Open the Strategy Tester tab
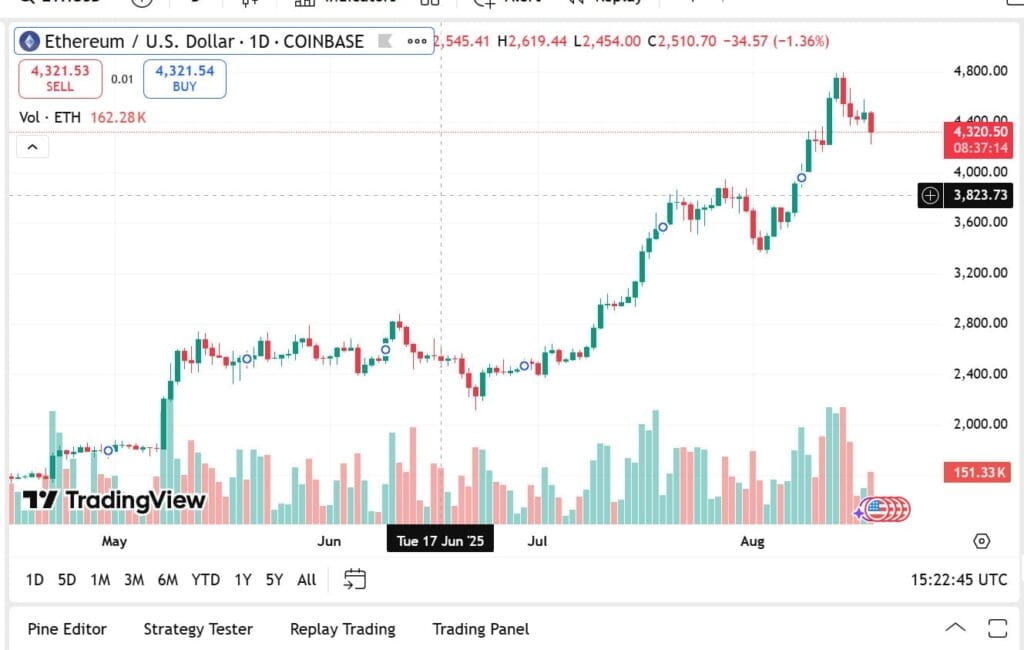The image size is (1024, 650). (198, 629)
